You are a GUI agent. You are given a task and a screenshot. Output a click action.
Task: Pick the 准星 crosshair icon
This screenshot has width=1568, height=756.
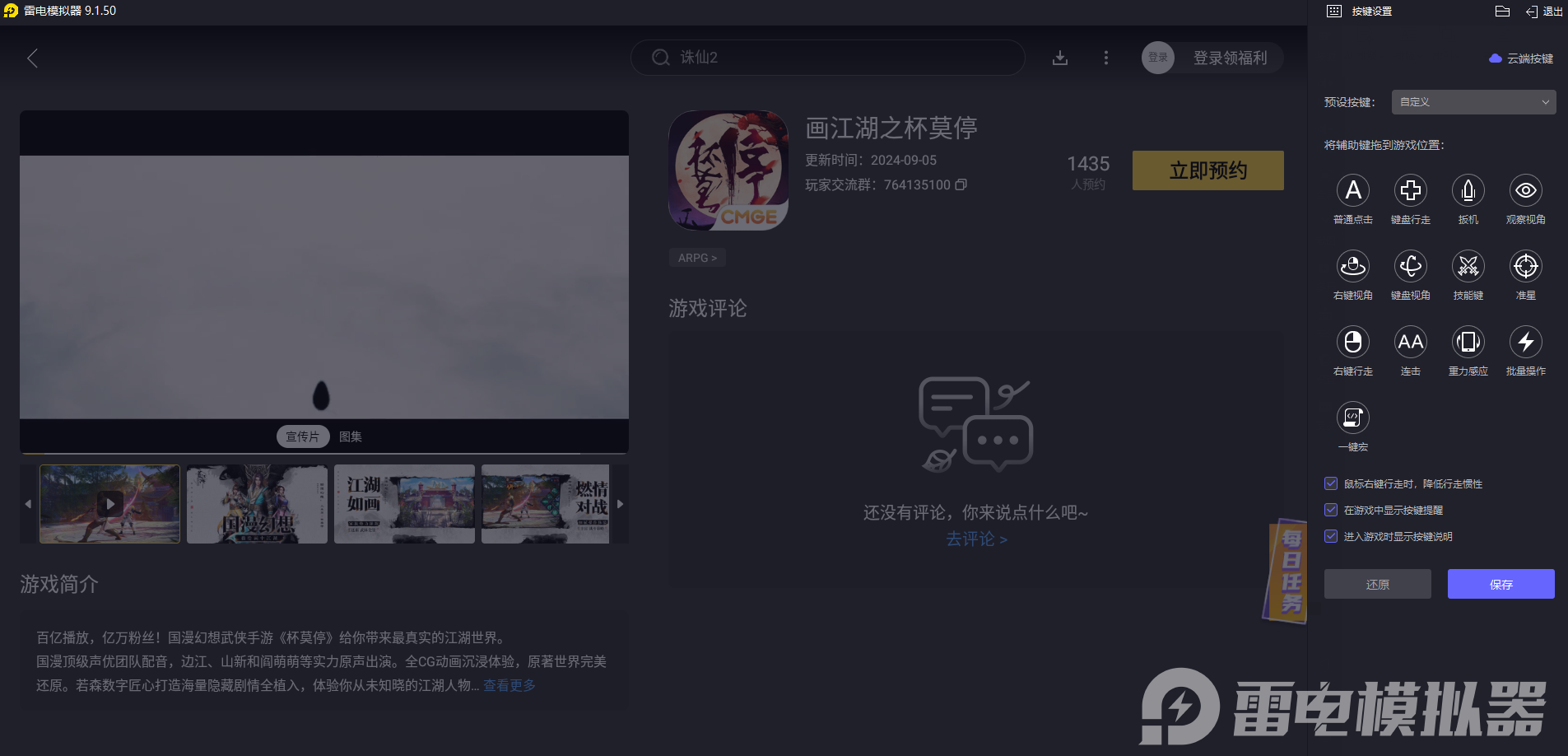(1525, 267)
